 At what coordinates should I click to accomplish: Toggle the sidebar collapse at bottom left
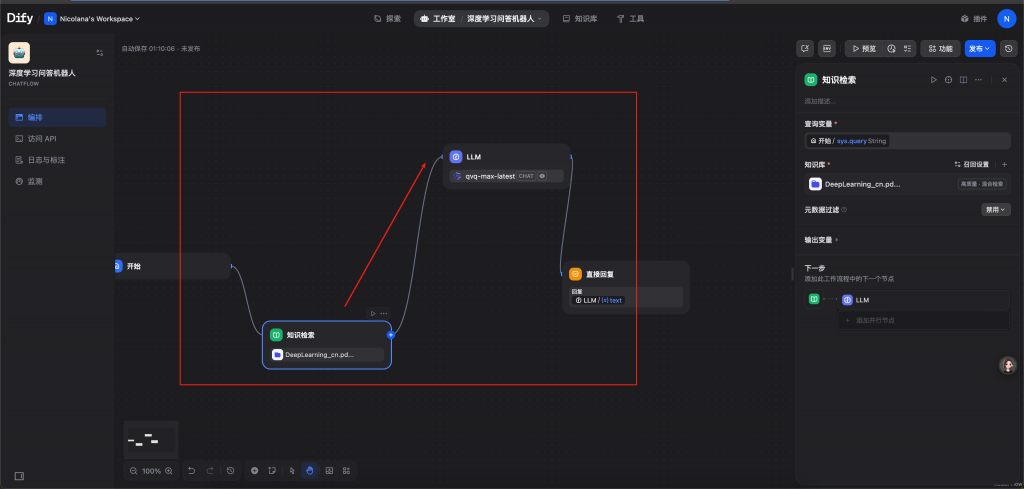pyautogui.click(x=19, y=475)
